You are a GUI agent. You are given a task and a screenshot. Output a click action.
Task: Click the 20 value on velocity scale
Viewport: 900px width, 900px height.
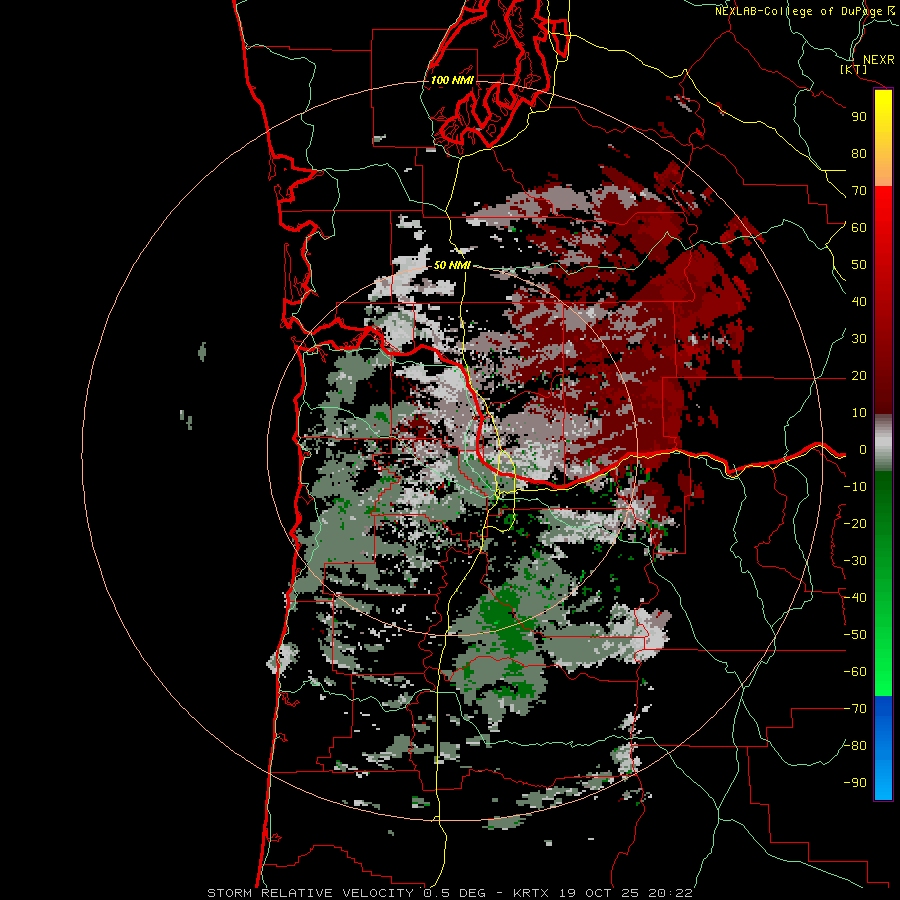tap(859, 376)
